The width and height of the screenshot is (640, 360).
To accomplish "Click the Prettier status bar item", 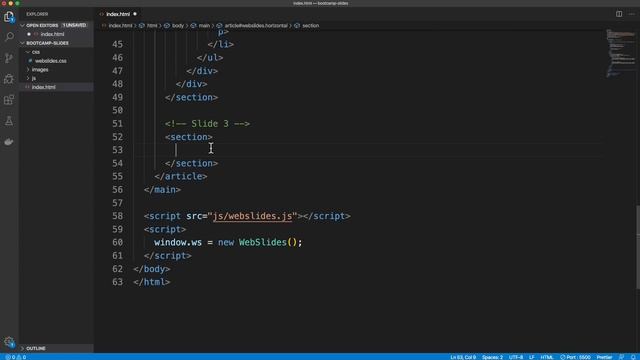I will click(x=604, y=357).
